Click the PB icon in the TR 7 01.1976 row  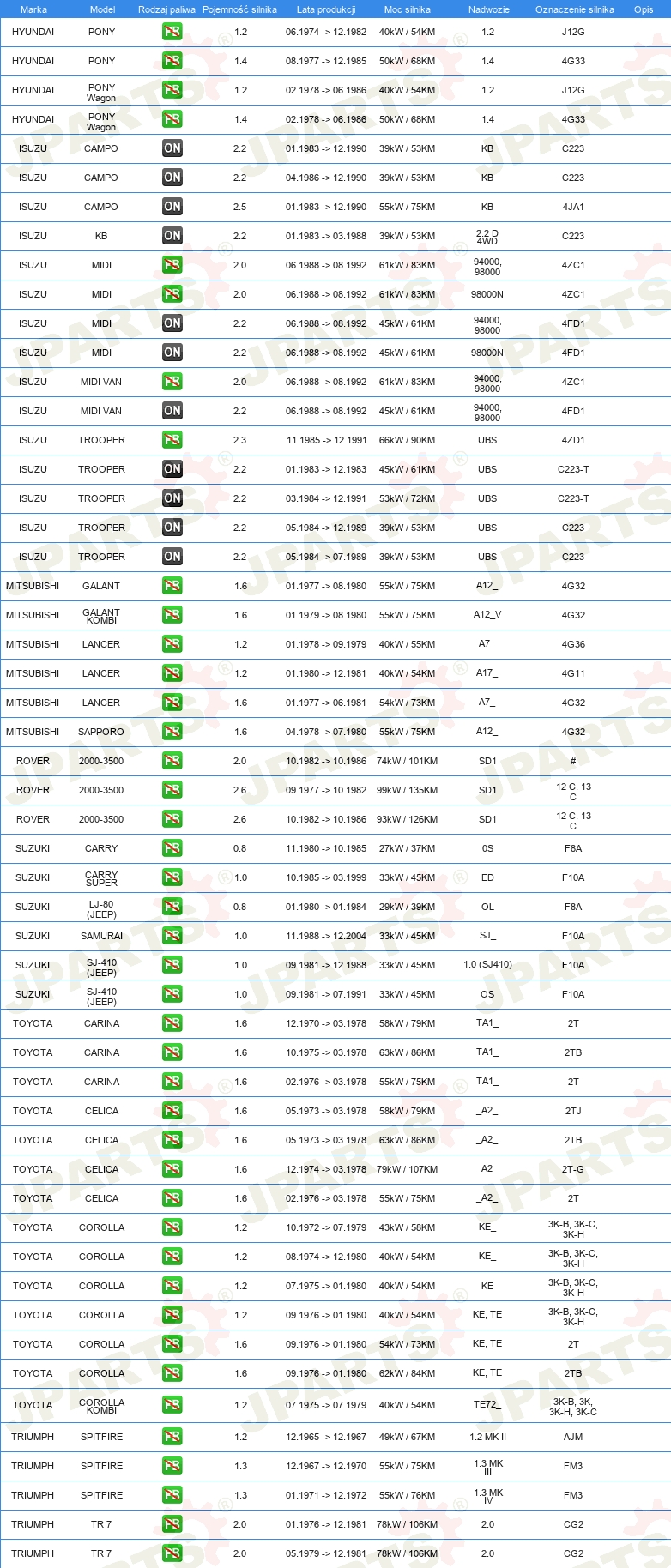coord(172,1524)
